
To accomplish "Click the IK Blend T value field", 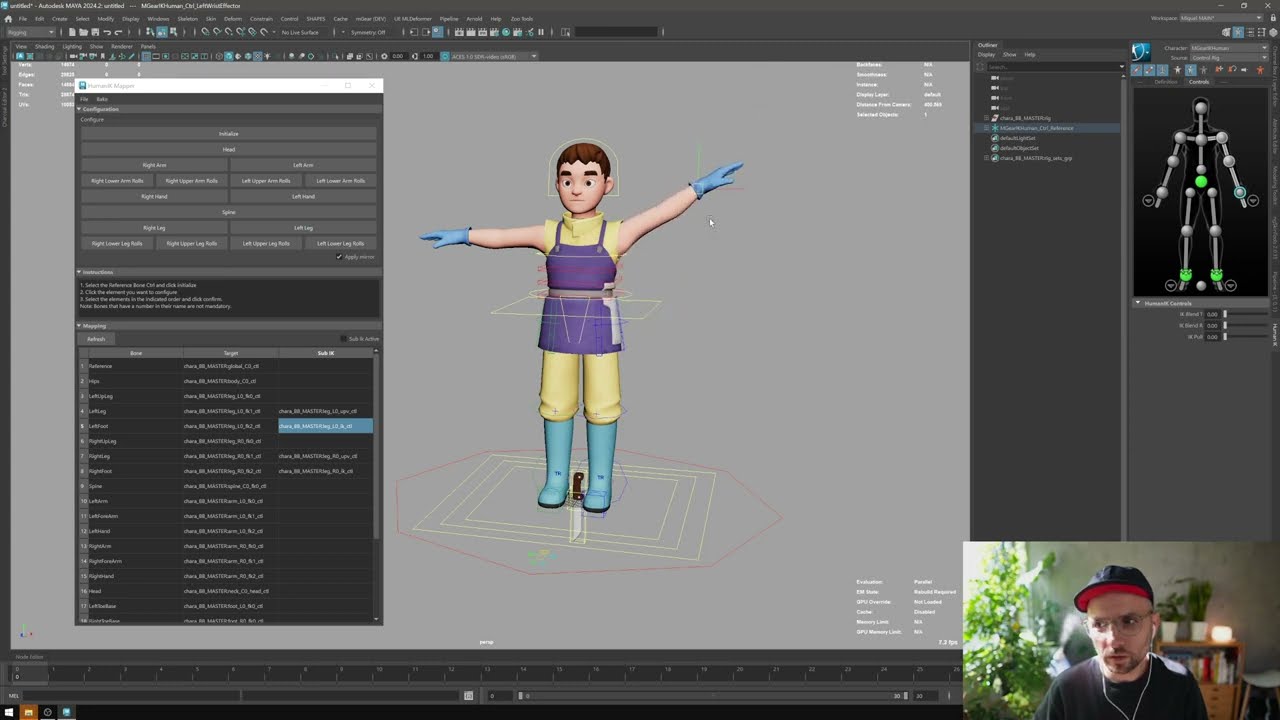I will 1212,314.
